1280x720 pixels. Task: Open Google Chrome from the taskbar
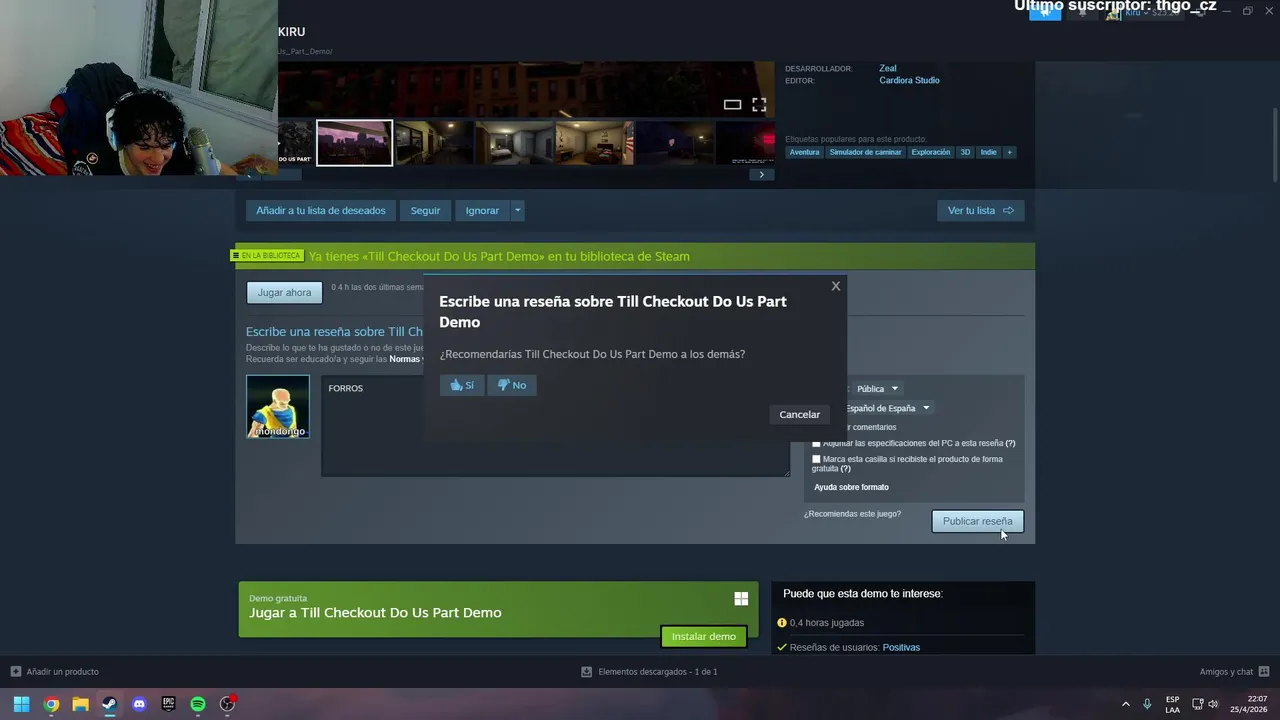51,704
